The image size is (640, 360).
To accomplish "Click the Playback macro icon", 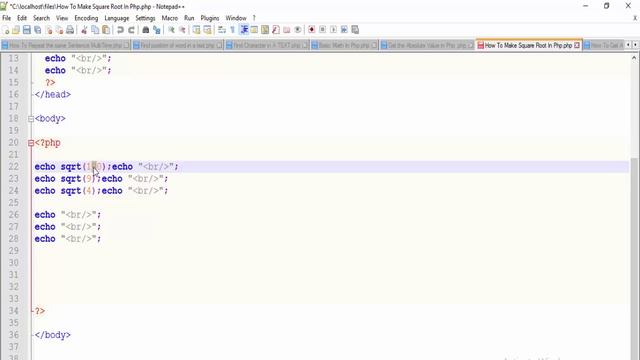I will tap(333, 30).
